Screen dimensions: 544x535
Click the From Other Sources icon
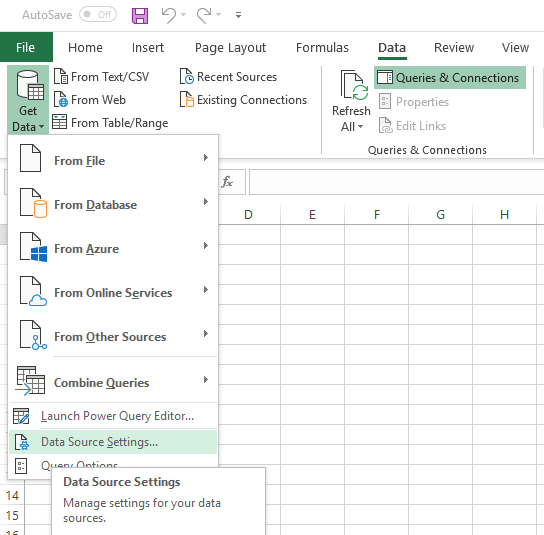click(x=33, y=335)
